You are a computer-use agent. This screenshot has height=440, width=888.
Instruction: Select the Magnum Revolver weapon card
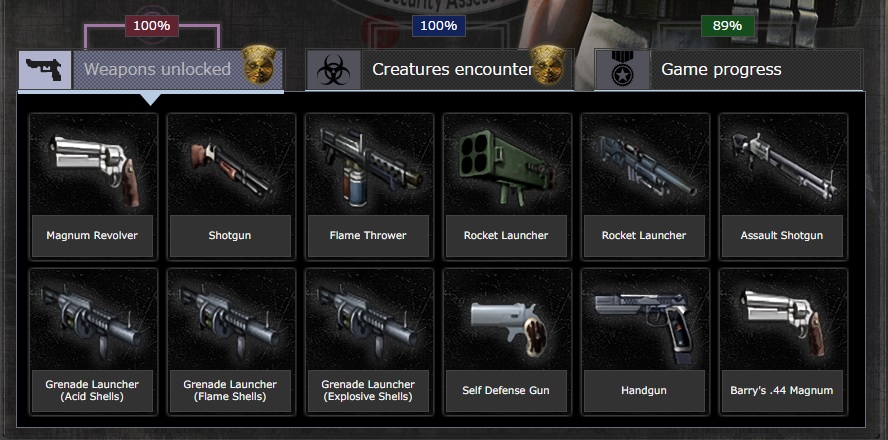[x=93, y=186]
